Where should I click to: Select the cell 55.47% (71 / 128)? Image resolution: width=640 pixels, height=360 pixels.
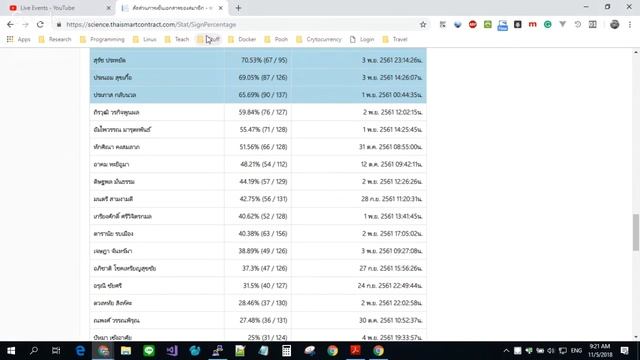pyautogui.click(x=258, y=129)
